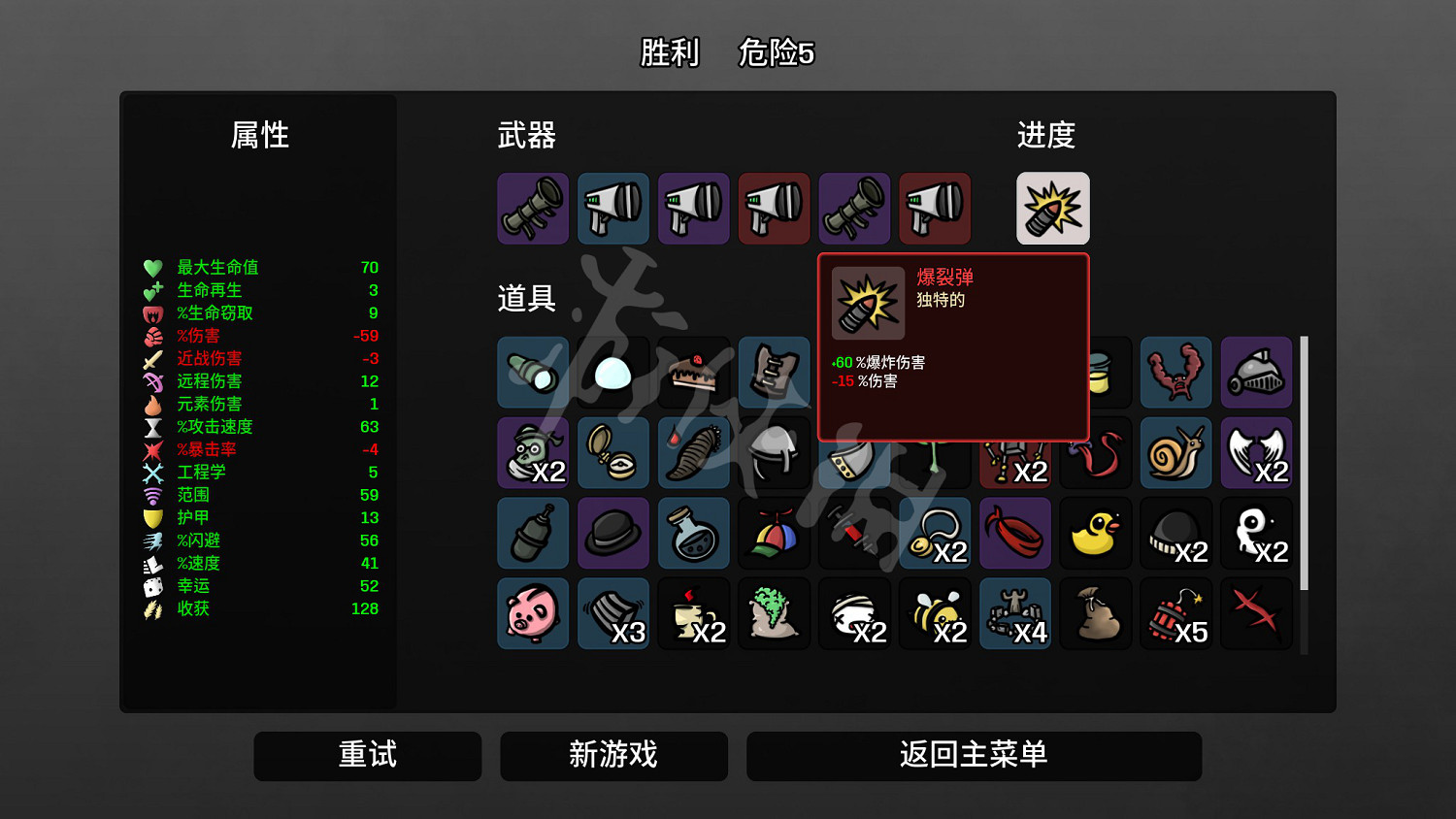Select the knight helmet item
This screenshot has height=819, width=1456.
(1257, 373)
